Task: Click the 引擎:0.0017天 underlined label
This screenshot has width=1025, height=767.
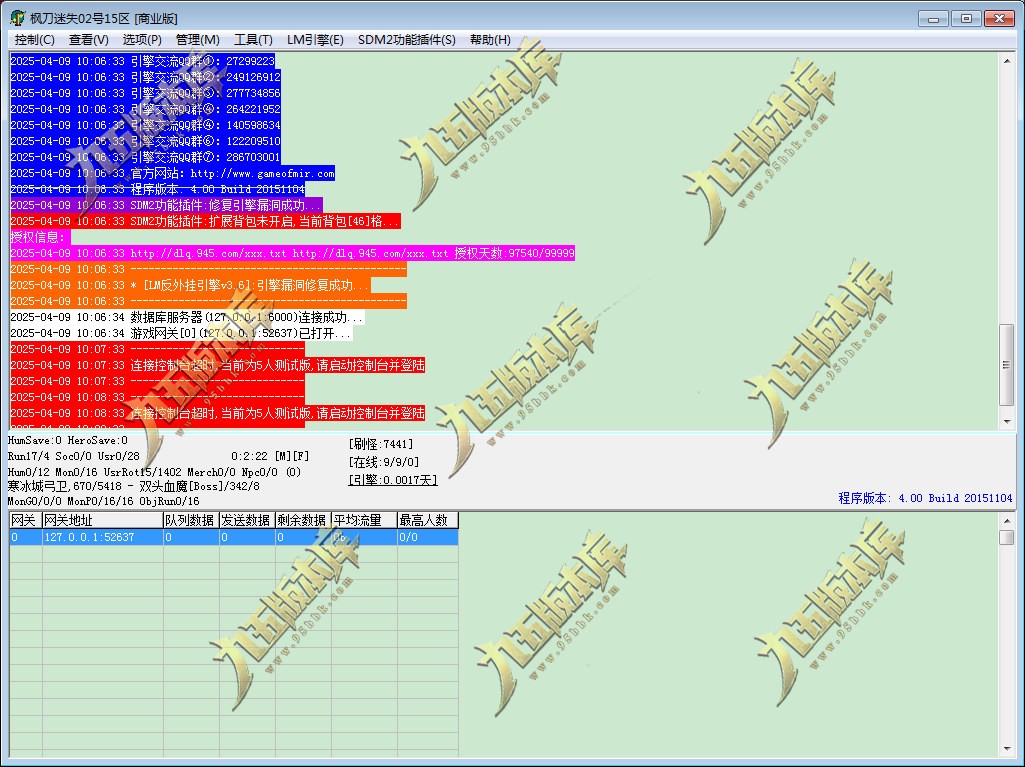Action: point(392,480)
